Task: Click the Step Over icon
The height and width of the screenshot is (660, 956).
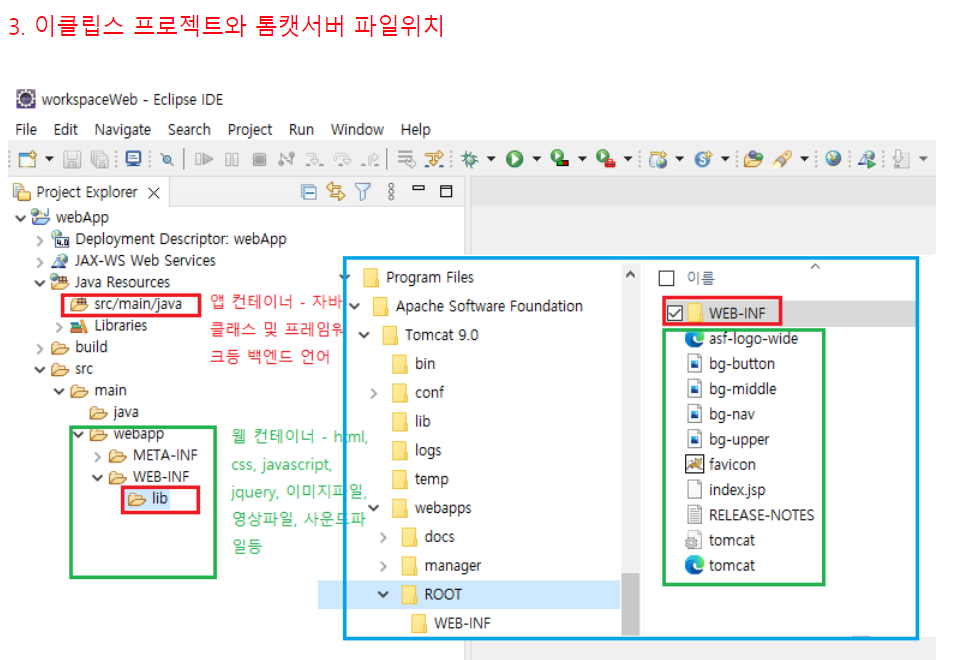Action: [342, 159]
